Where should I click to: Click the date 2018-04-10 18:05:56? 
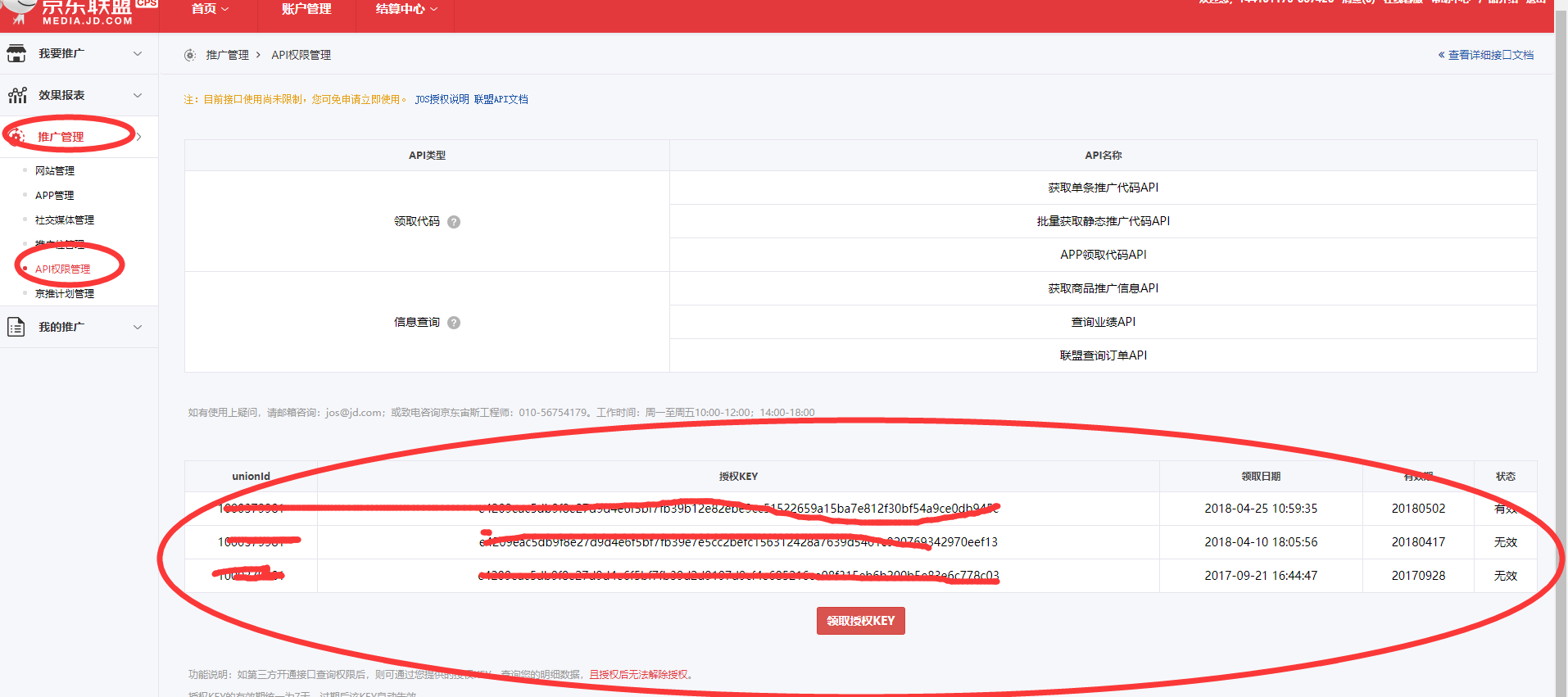[x=1261, y=542]
